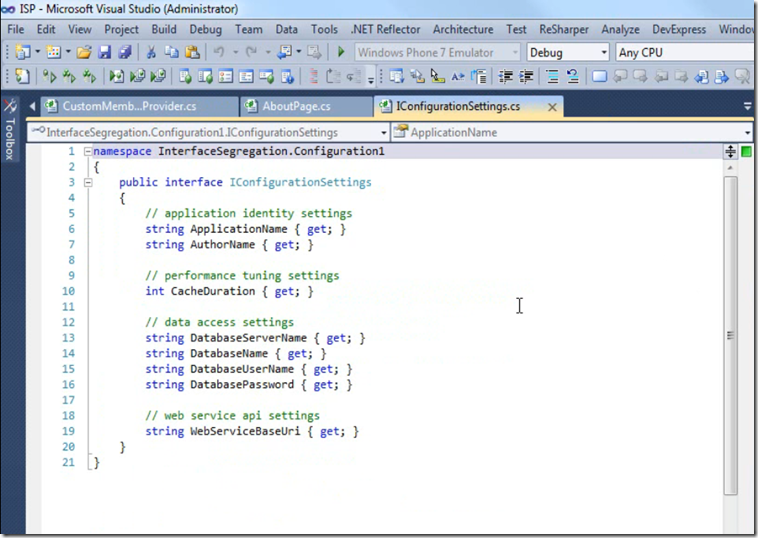Open the Add New Item dropdown arrow
The height and width of the screenshot is (538, 758).
tap(68, 52)
